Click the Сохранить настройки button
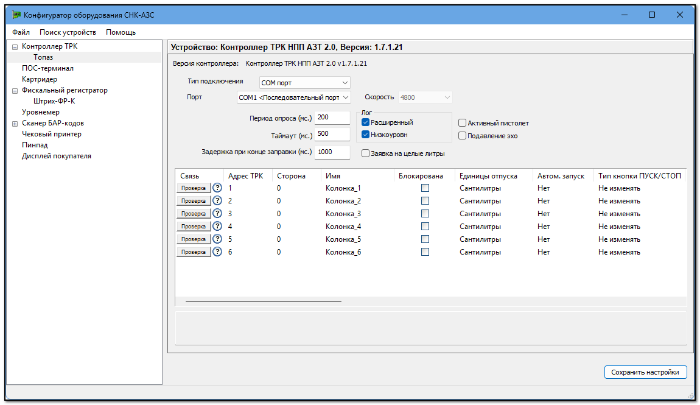The width and height of the screenshot is (700, 405). pyautogui.click(x=645, y=372)
